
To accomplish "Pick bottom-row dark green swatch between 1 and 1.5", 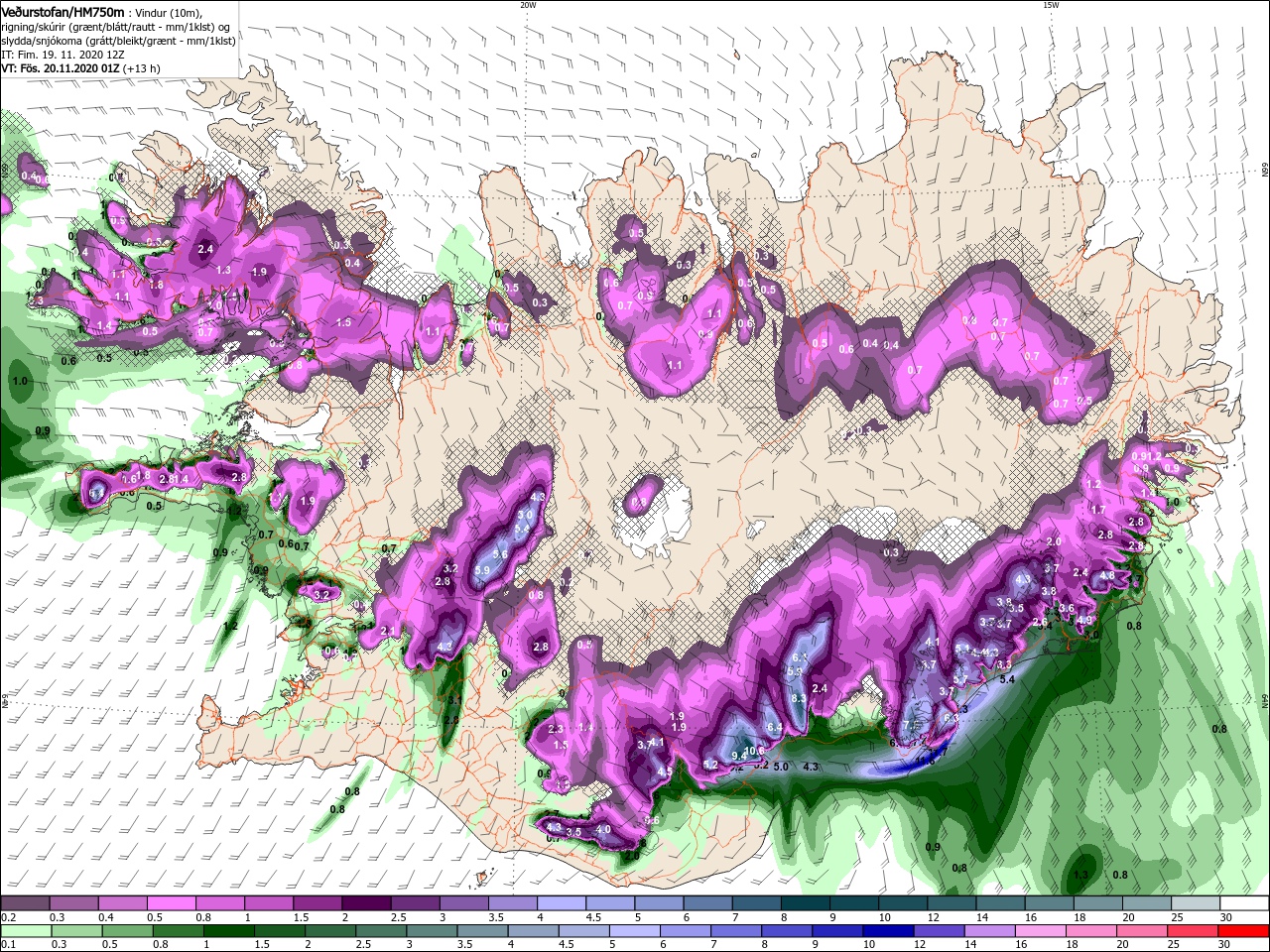I will tap(229, 931).
